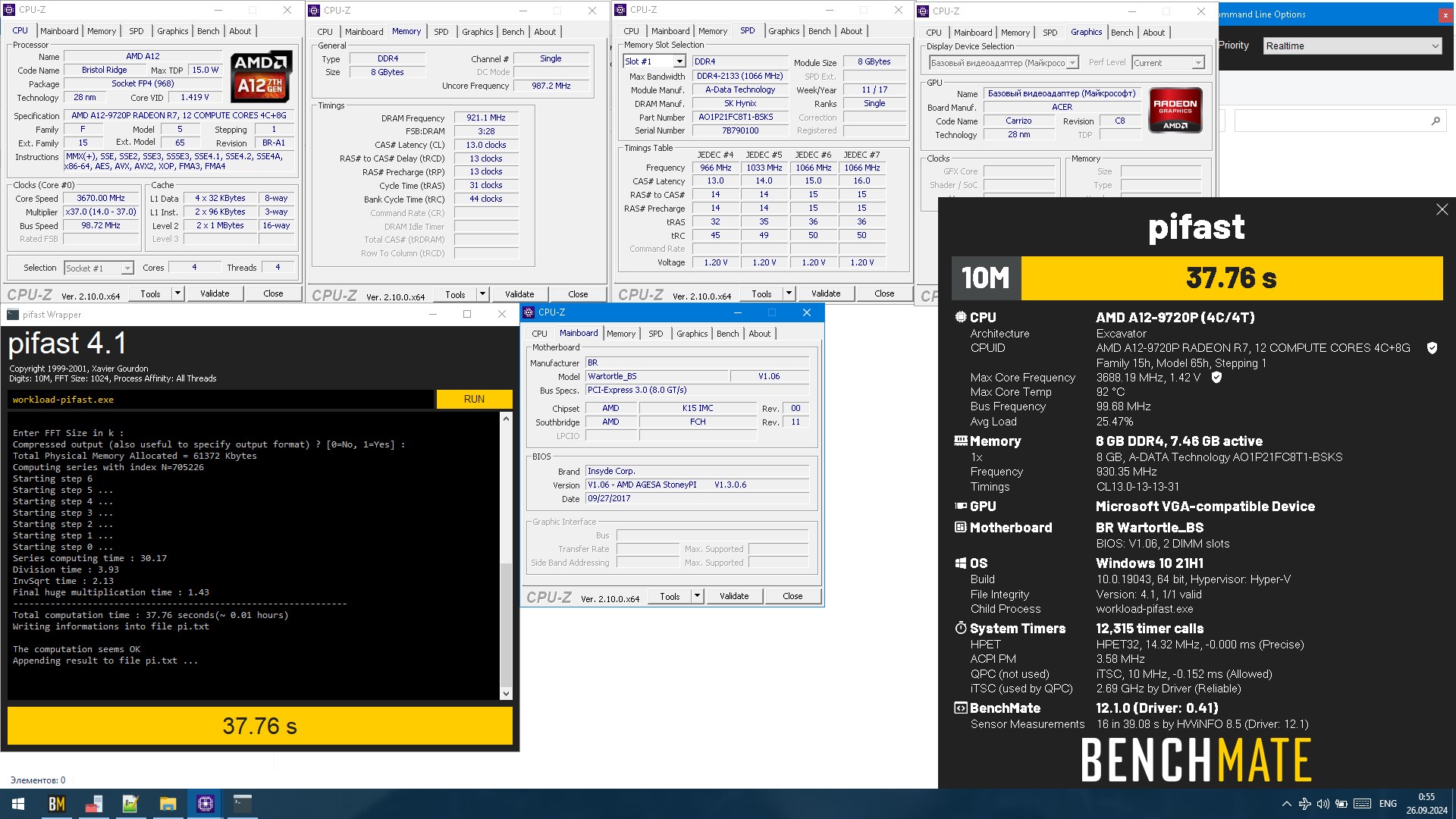
Task: Click Validate in the first CPU-Z window
Action: [215, 293]
